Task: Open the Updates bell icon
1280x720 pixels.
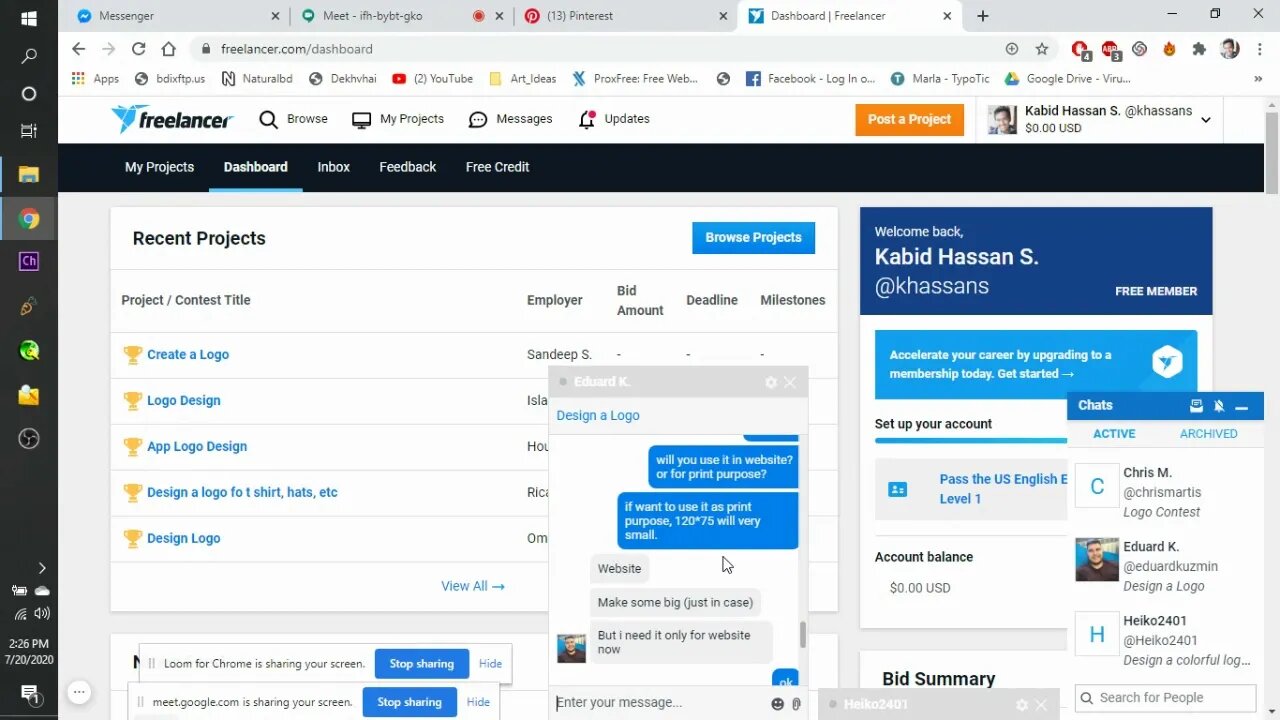Action: point(587,119)
